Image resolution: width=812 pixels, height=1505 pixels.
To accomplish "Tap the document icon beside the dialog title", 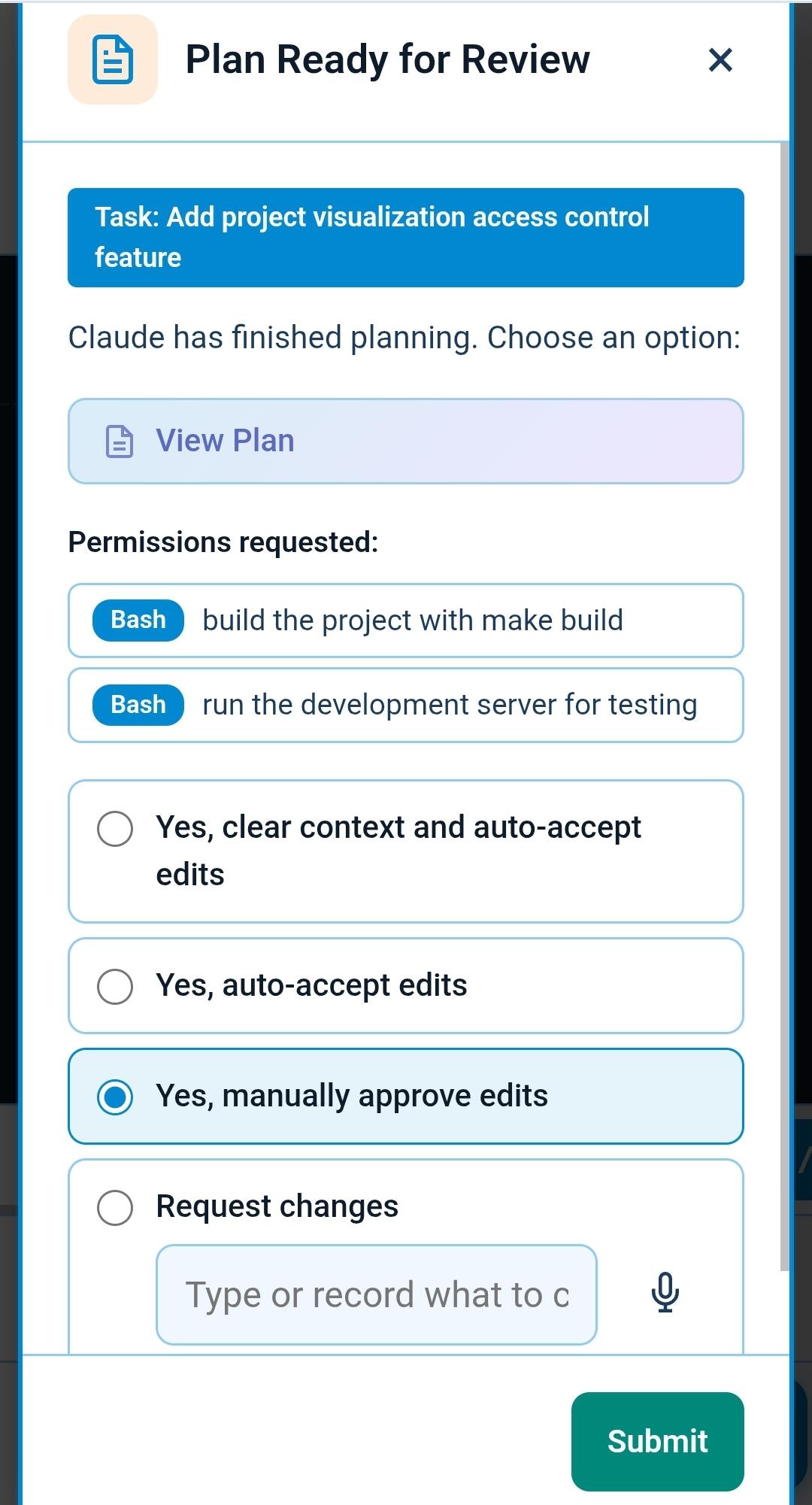I will coord(113,60).
